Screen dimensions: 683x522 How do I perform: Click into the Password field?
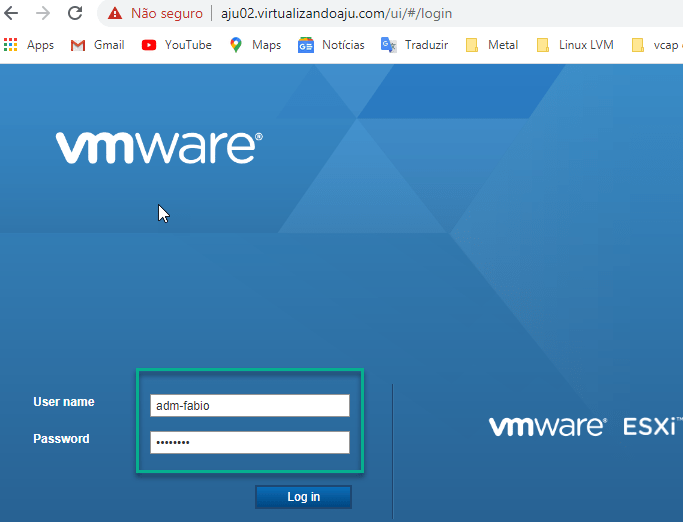[x=249, y=442]
